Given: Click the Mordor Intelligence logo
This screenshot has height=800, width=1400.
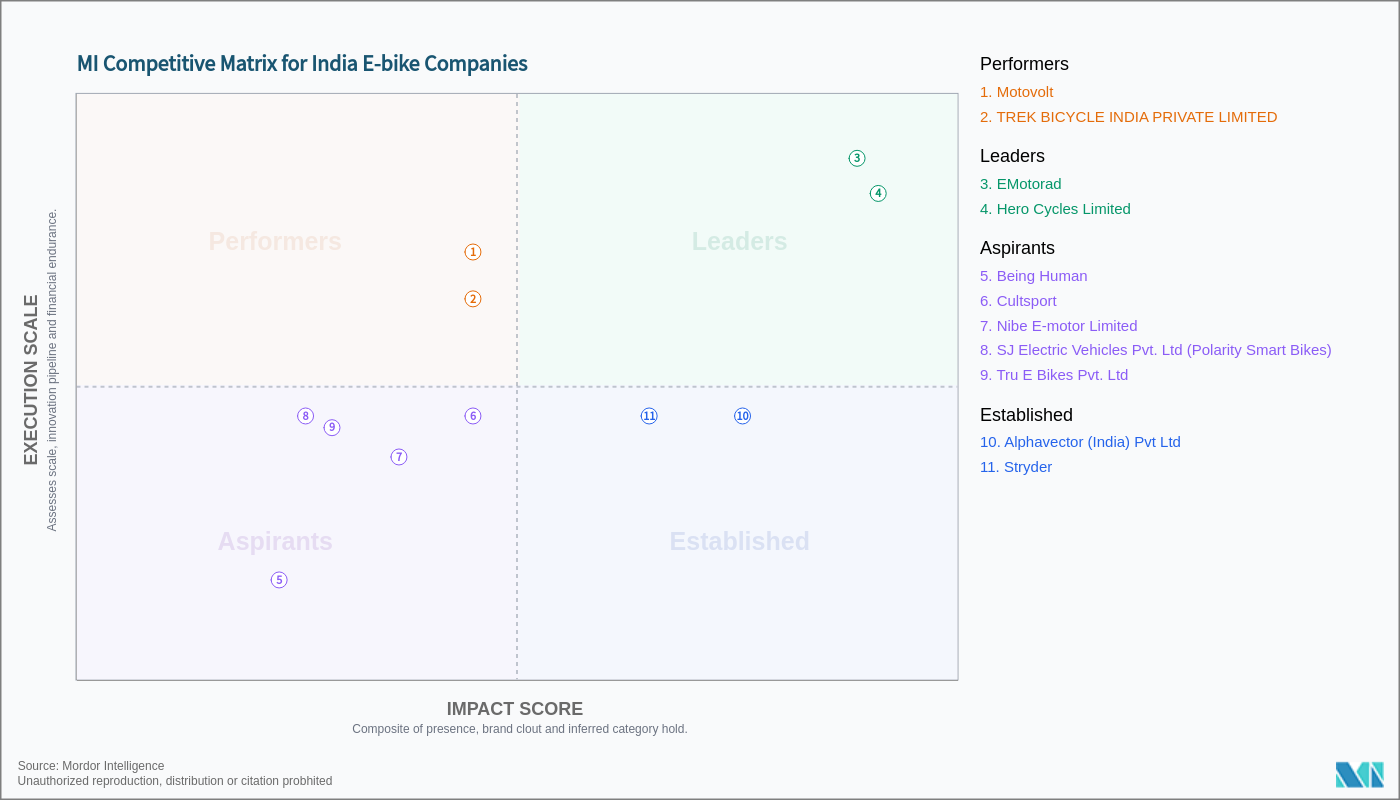Looking at the screenshot, I should (x=1359, y=775).
